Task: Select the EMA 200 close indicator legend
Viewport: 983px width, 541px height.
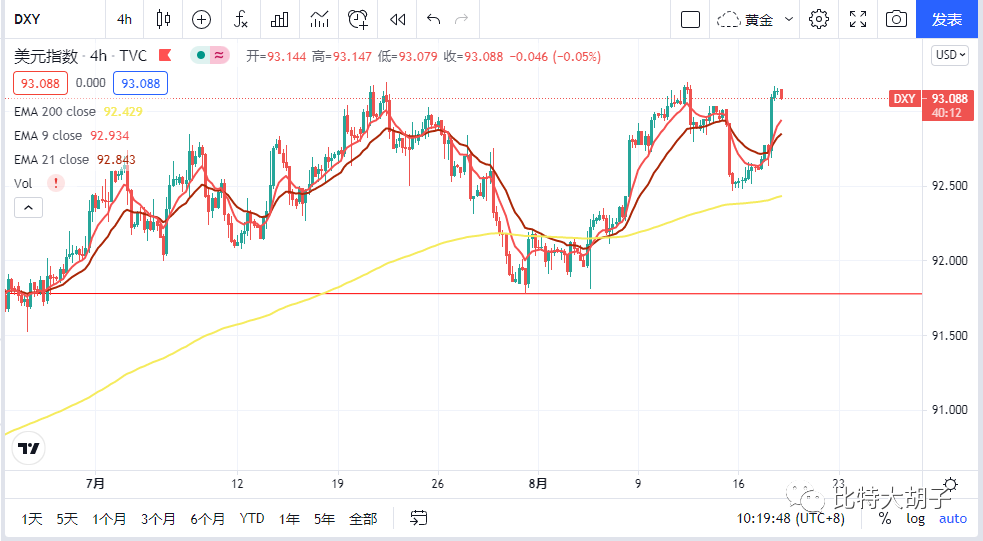Action: [55, 112]
